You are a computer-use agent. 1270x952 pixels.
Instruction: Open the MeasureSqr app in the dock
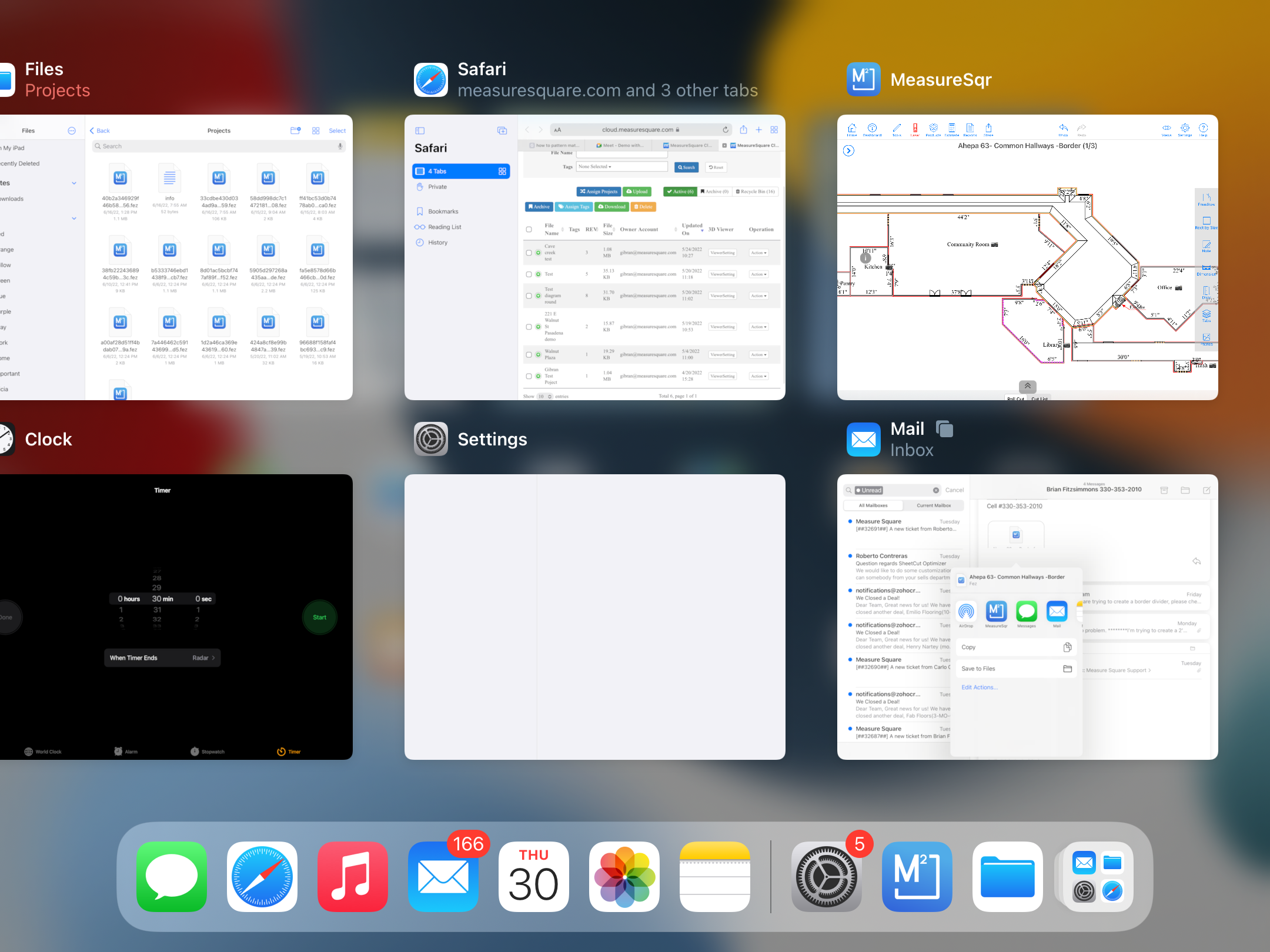[x=917, y=876]
